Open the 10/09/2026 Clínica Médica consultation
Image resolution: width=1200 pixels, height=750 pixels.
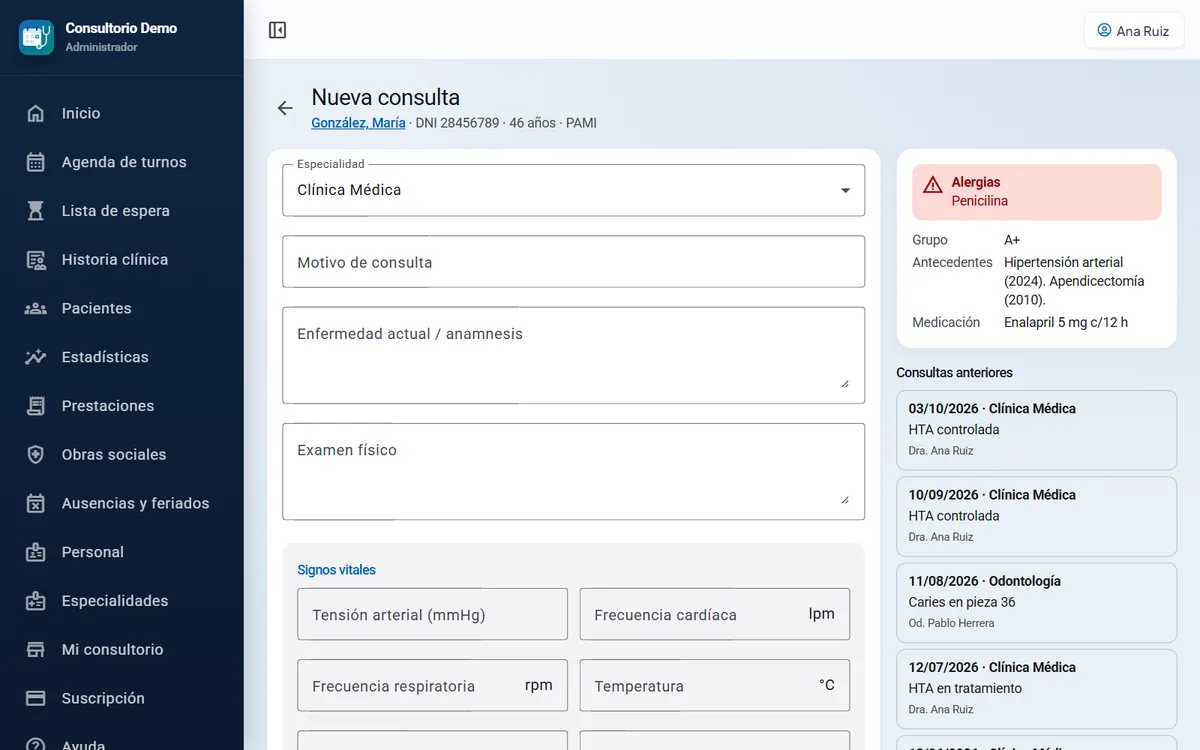[1037, 516]
